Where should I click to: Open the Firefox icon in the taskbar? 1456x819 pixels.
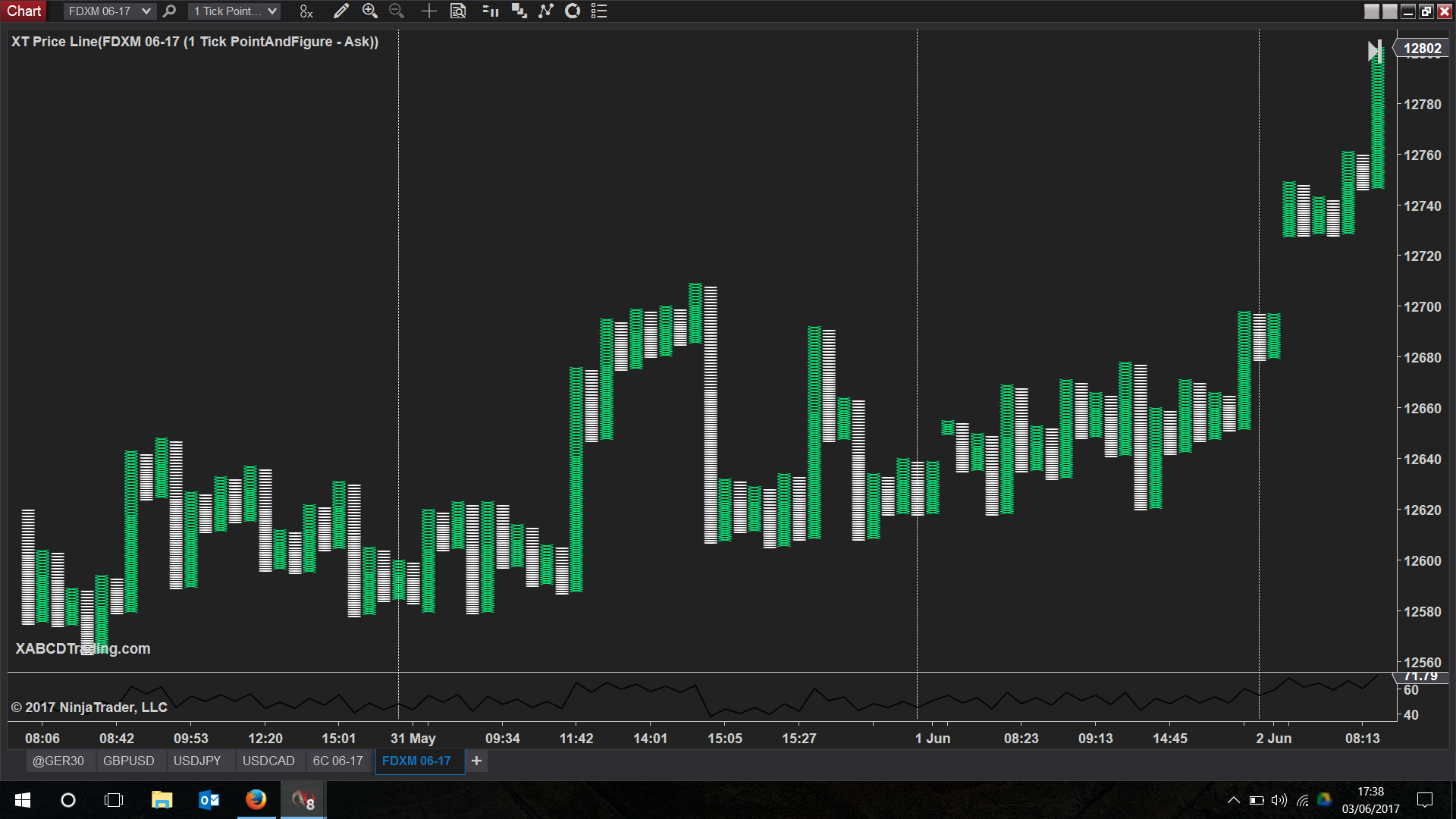256,799
